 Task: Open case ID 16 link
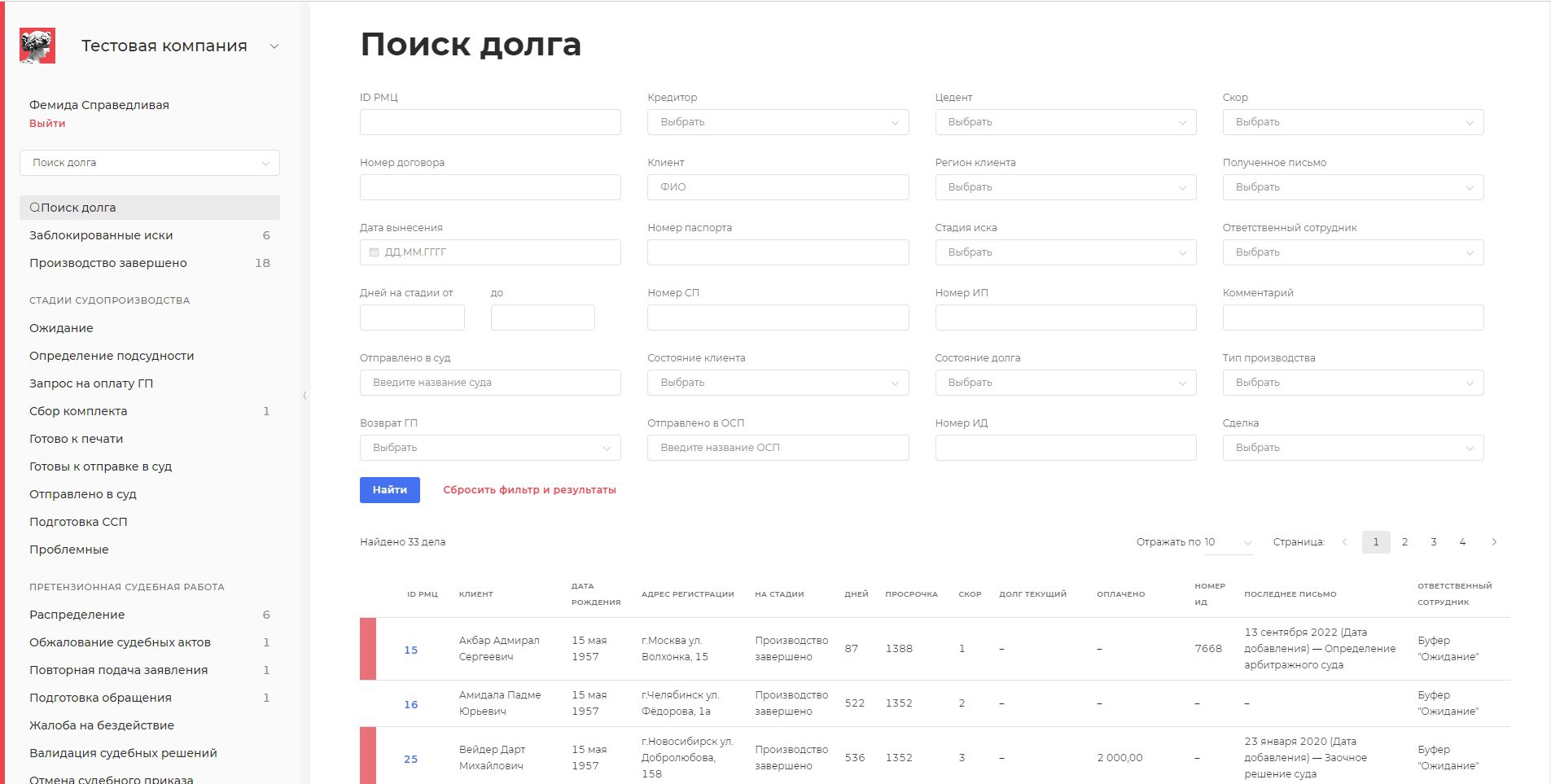pos(410,704)
